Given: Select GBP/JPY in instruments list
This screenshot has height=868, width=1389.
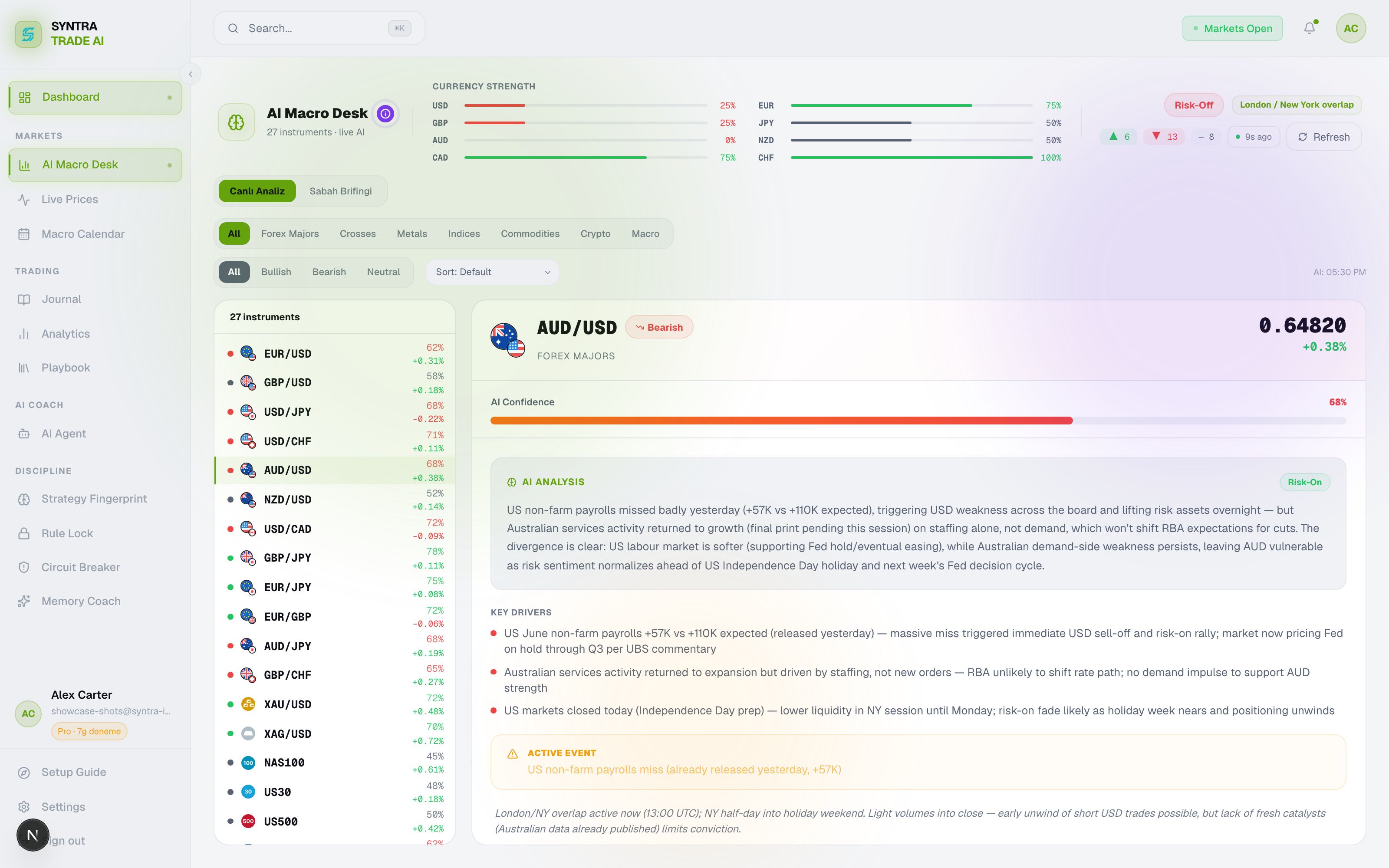Looking at the screenshot, I should 335,558.
